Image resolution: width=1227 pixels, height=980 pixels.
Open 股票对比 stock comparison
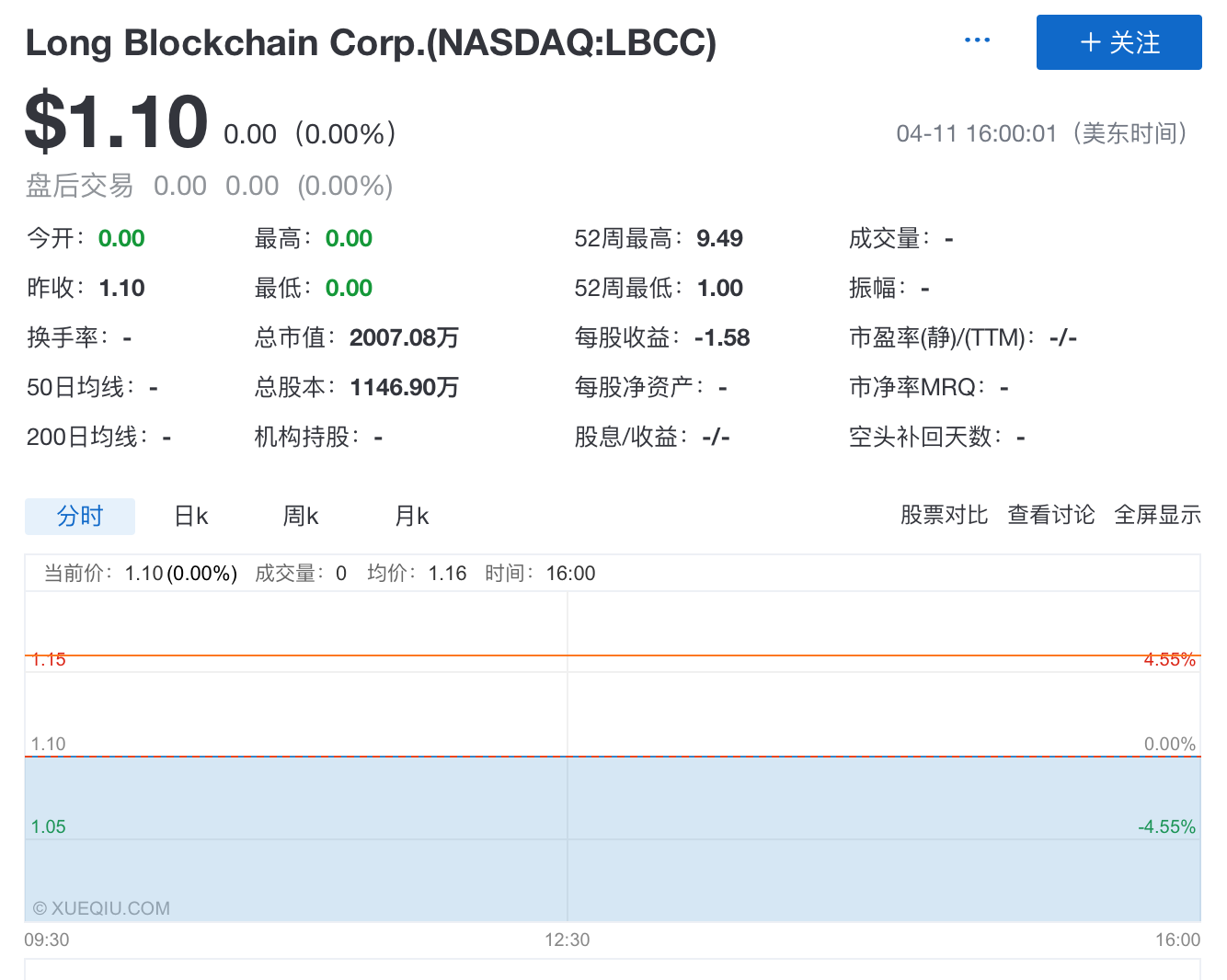point(945,516)
